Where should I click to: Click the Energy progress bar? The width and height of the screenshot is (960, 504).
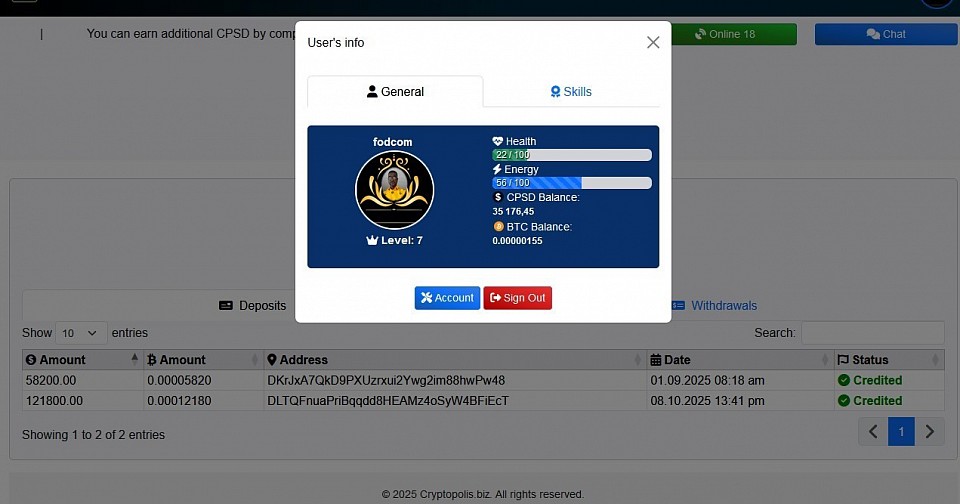pos(571,183)
